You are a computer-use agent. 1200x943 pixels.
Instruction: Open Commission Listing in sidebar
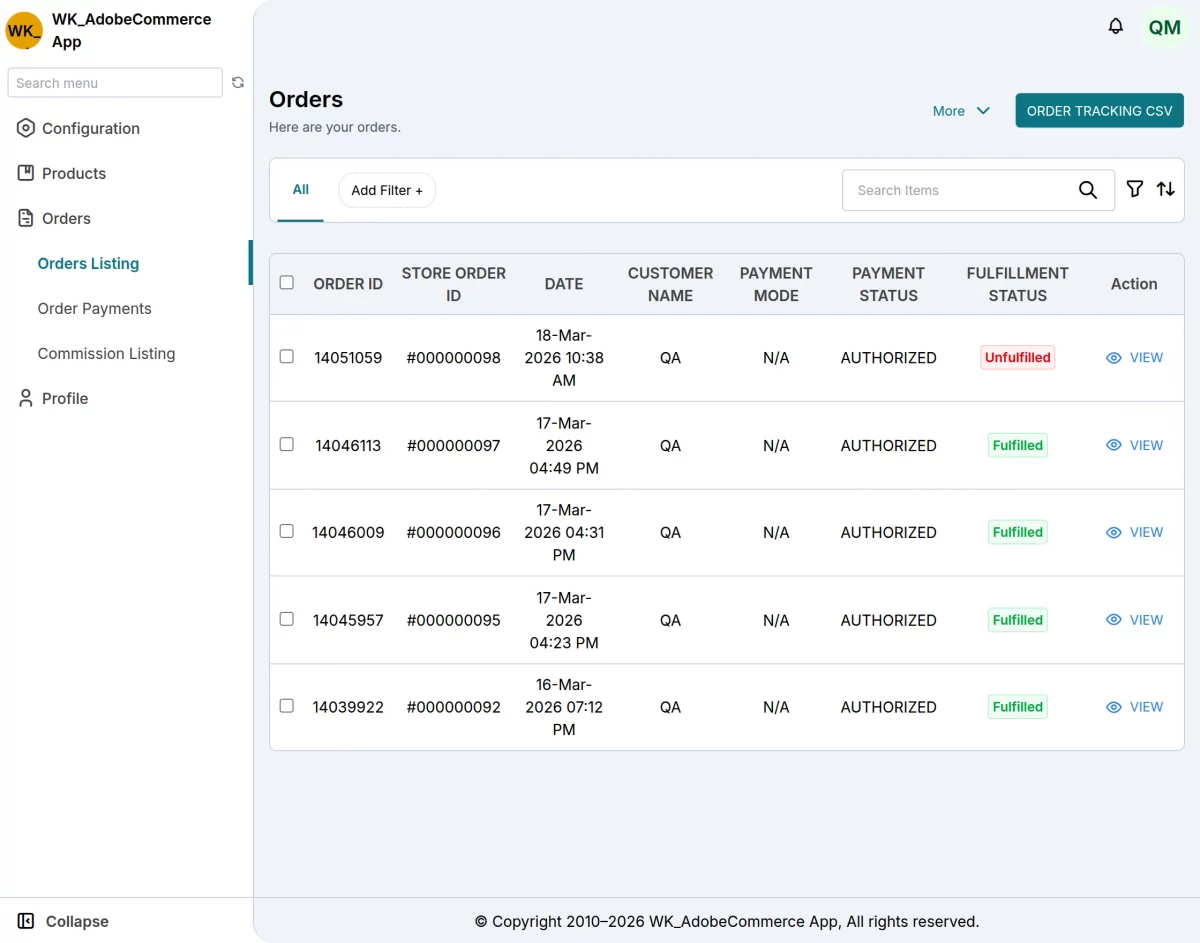(x=106, y=353)
